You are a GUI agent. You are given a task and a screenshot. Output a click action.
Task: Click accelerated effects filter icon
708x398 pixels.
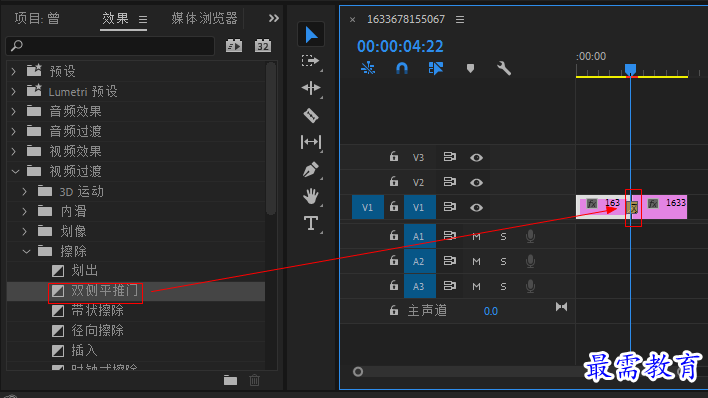tap(234, 46)
